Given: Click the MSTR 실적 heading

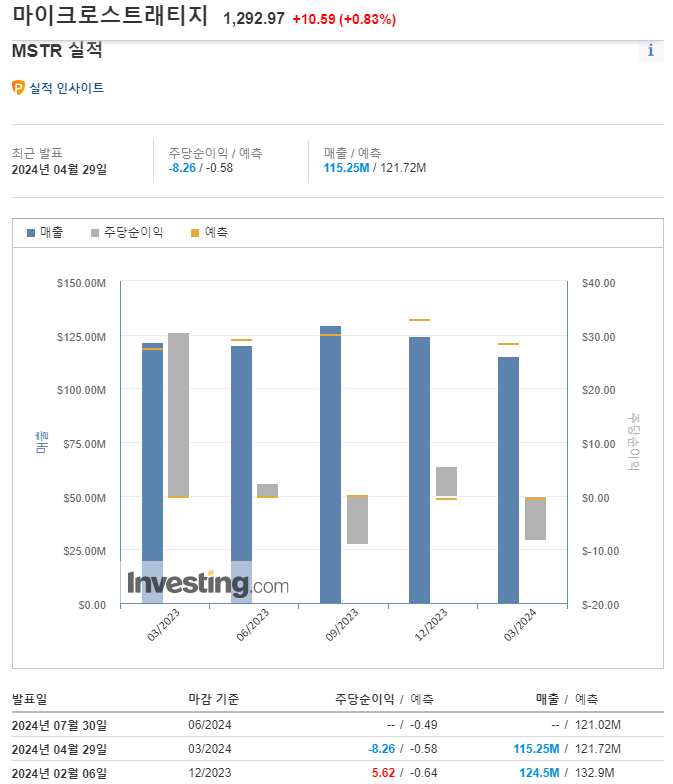Looking at the screenshot, I should [x=57, y=50].
